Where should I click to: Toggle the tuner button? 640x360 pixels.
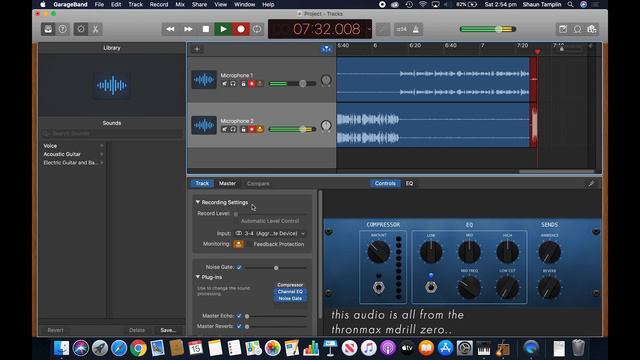click(382, 29)
